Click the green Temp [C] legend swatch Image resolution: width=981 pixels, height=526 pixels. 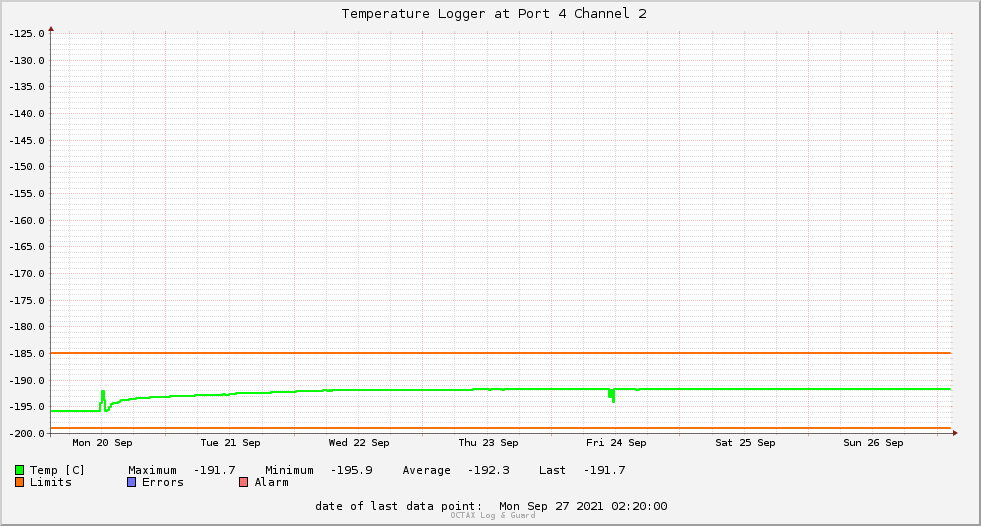click(x=19, y=470)
